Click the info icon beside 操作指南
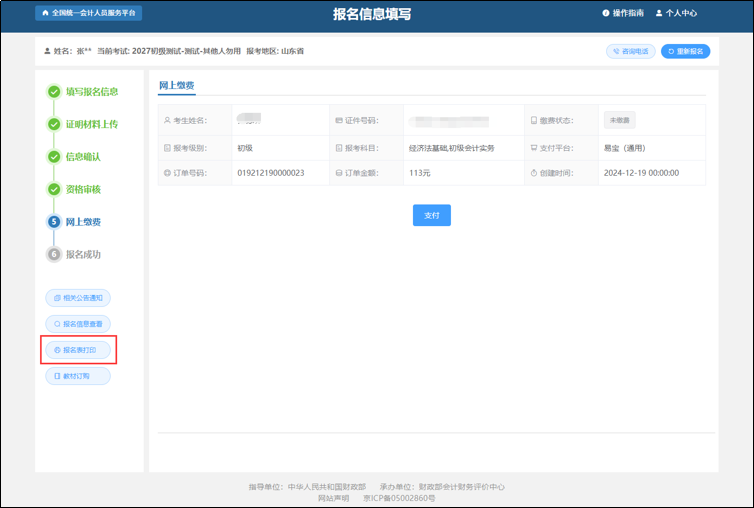Viewport: 754px width, 508px height. (606, 14)
